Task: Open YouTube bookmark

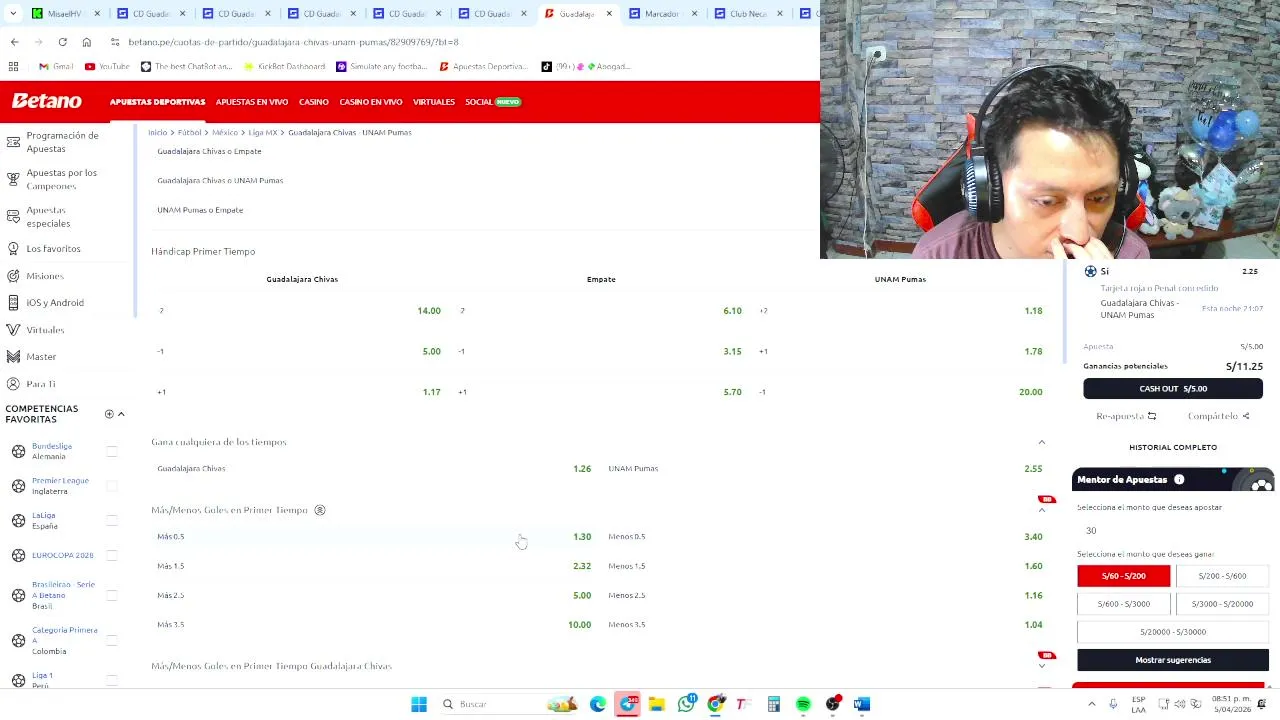Action: [x=107, y=66]
